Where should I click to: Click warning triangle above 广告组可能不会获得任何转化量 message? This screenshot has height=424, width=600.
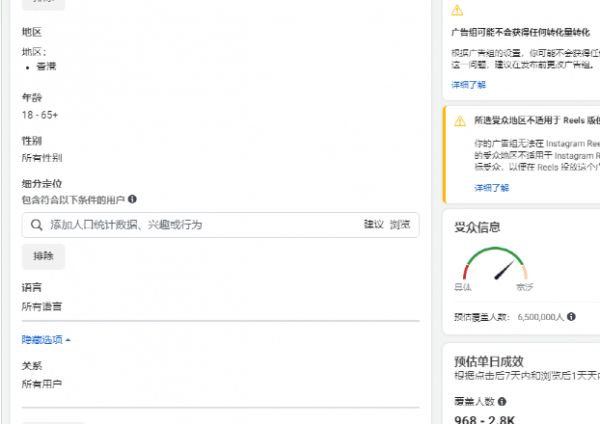[458, 10]
